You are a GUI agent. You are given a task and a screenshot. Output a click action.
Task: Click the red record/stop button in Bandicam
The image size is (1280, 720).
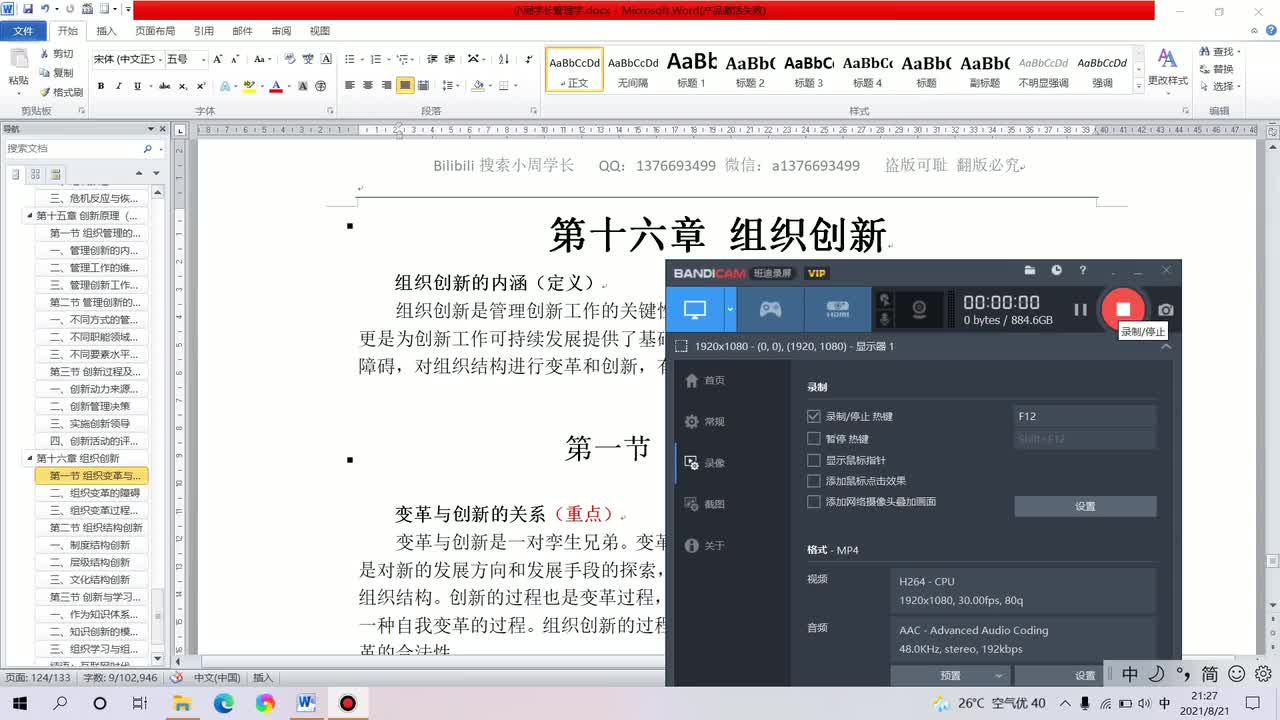tap(1123, 309)
